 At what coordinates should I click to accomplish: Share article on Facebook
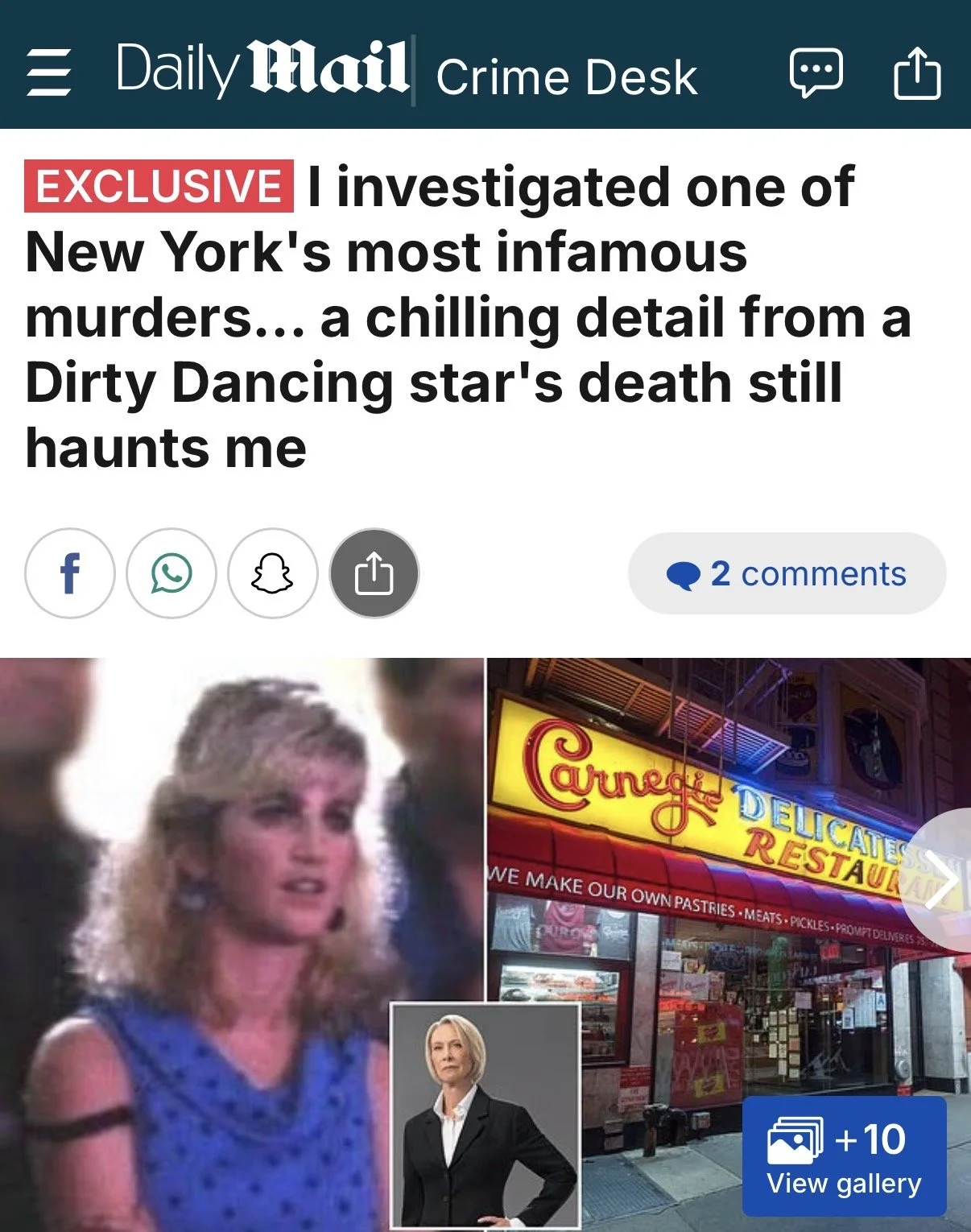(70, 573)
